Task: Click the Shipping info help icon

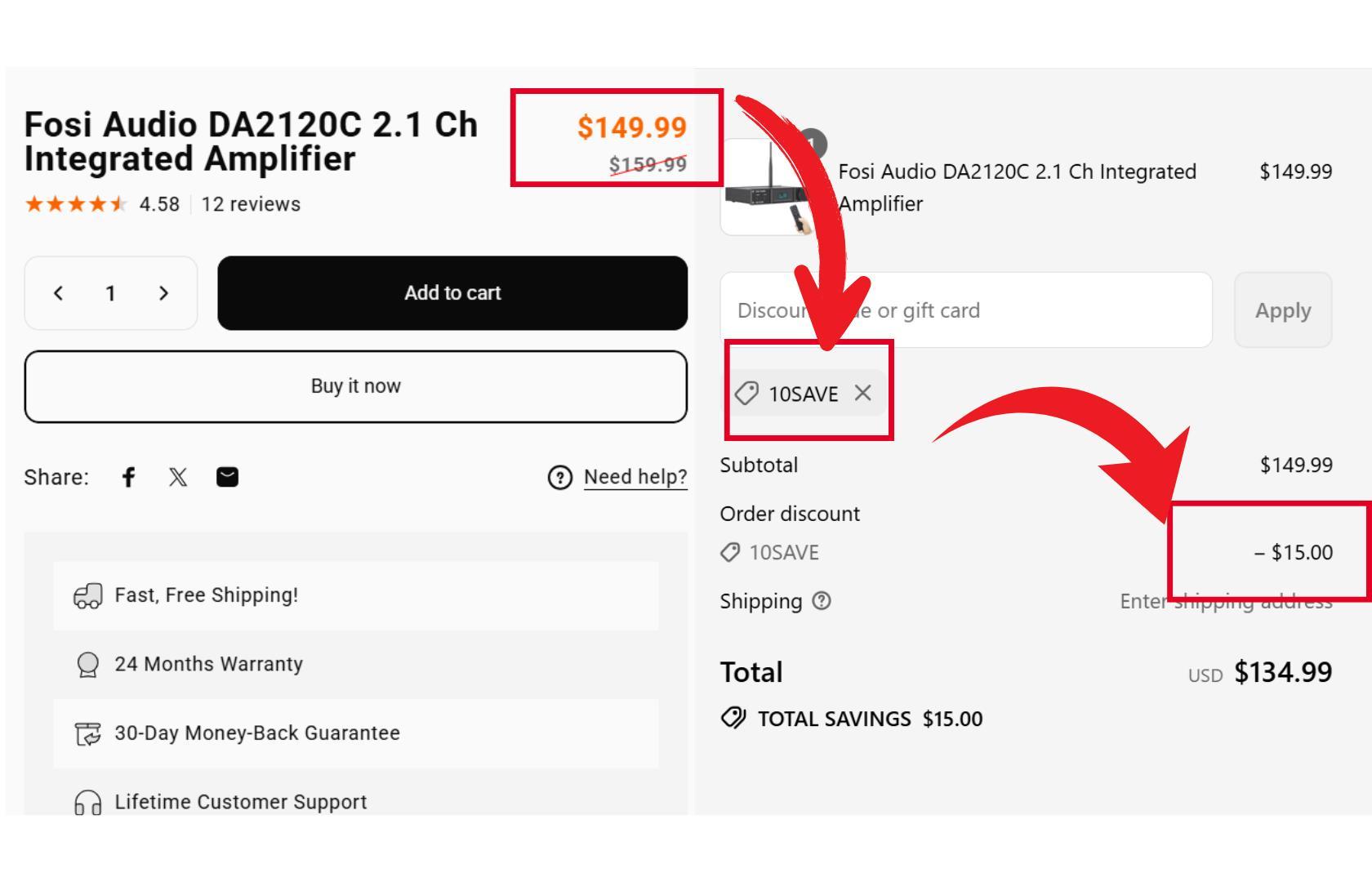Action: [822, 601]
